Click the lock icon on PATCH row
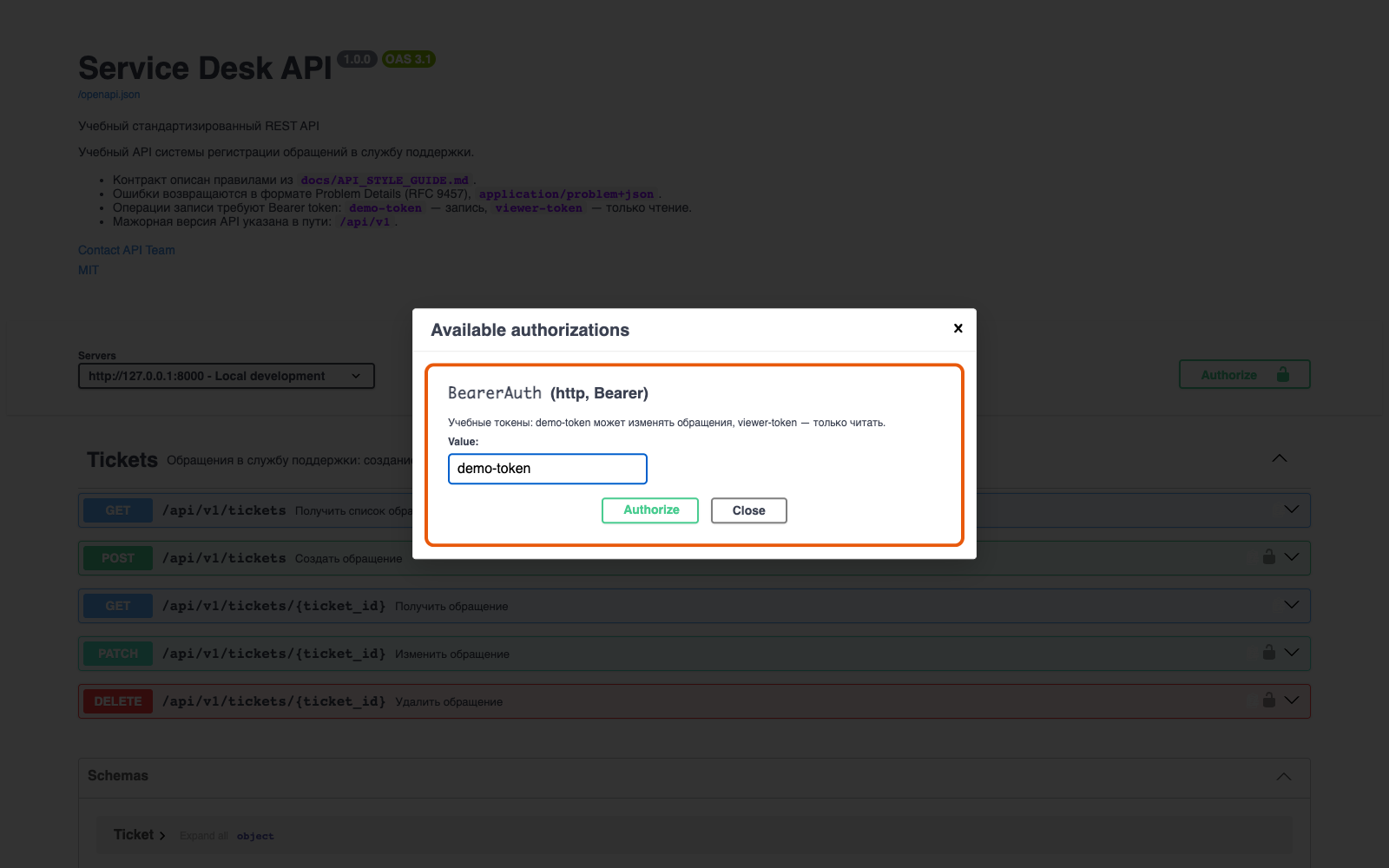The image size is (1389, 868). coord(1268,652)
